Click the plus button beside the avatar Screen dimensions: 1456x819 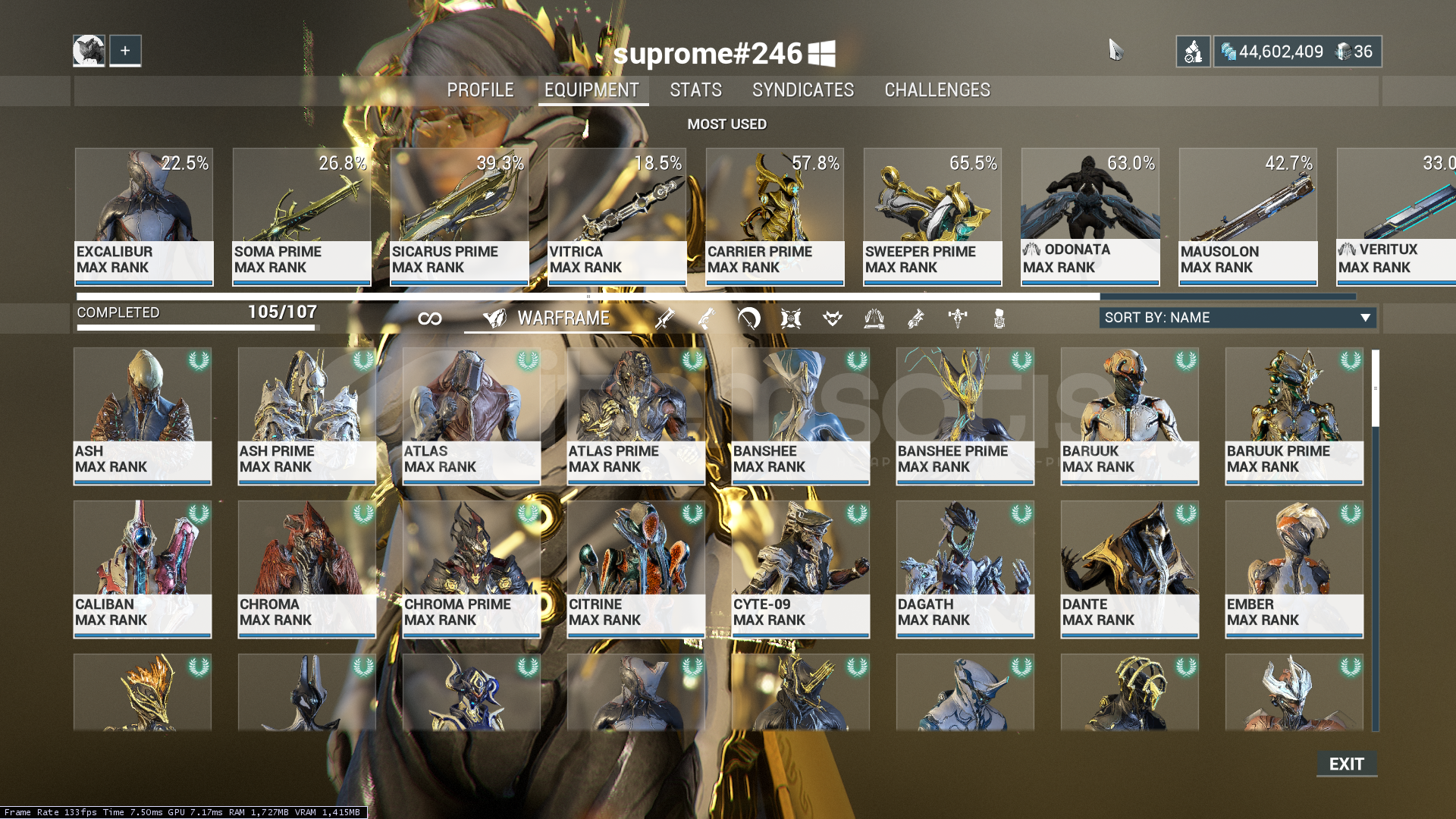125,51
